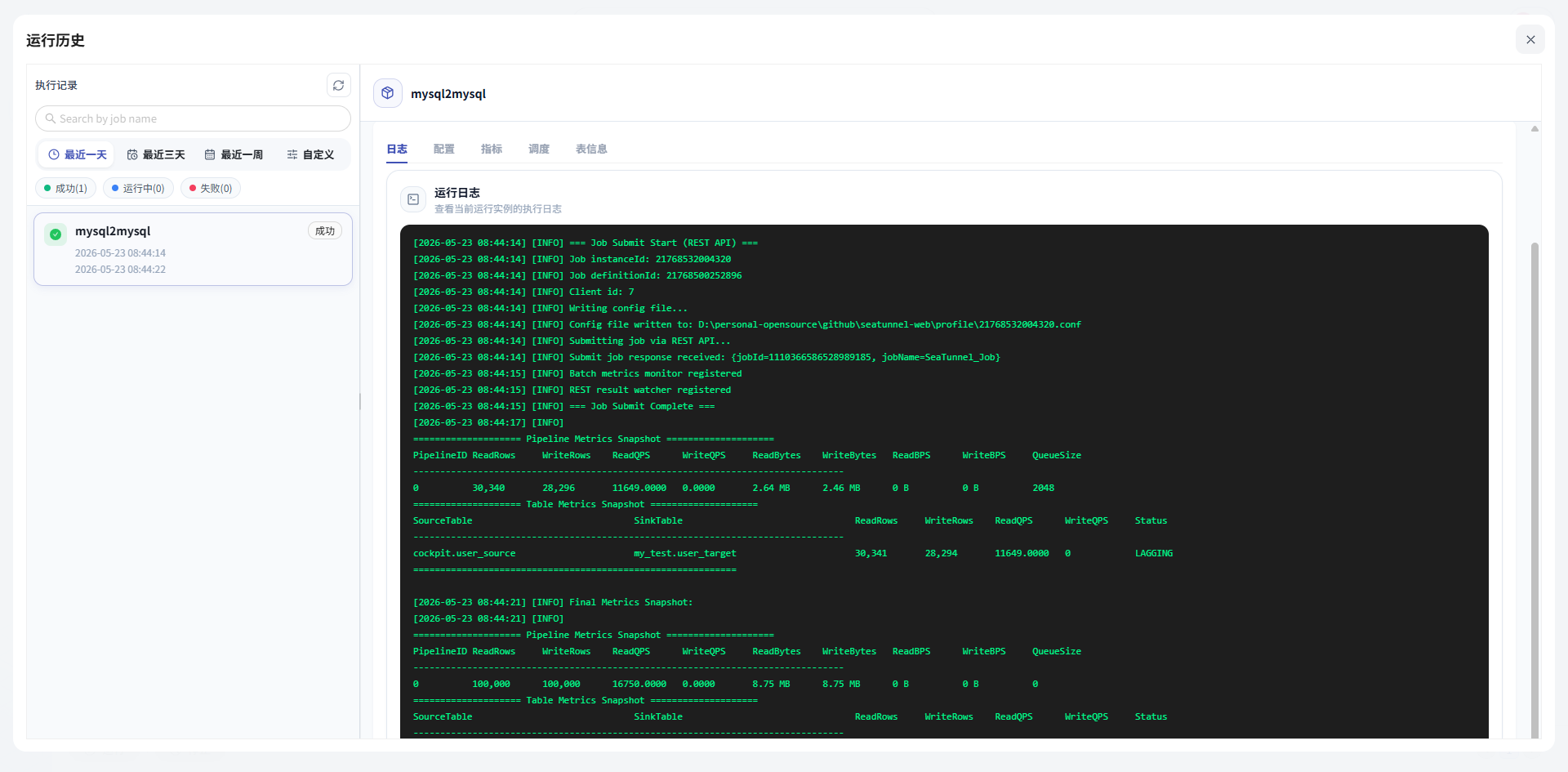Select the 最近一天 time filter
The height and width of the screenshot is (772, 1568).
tap(78, 154)
